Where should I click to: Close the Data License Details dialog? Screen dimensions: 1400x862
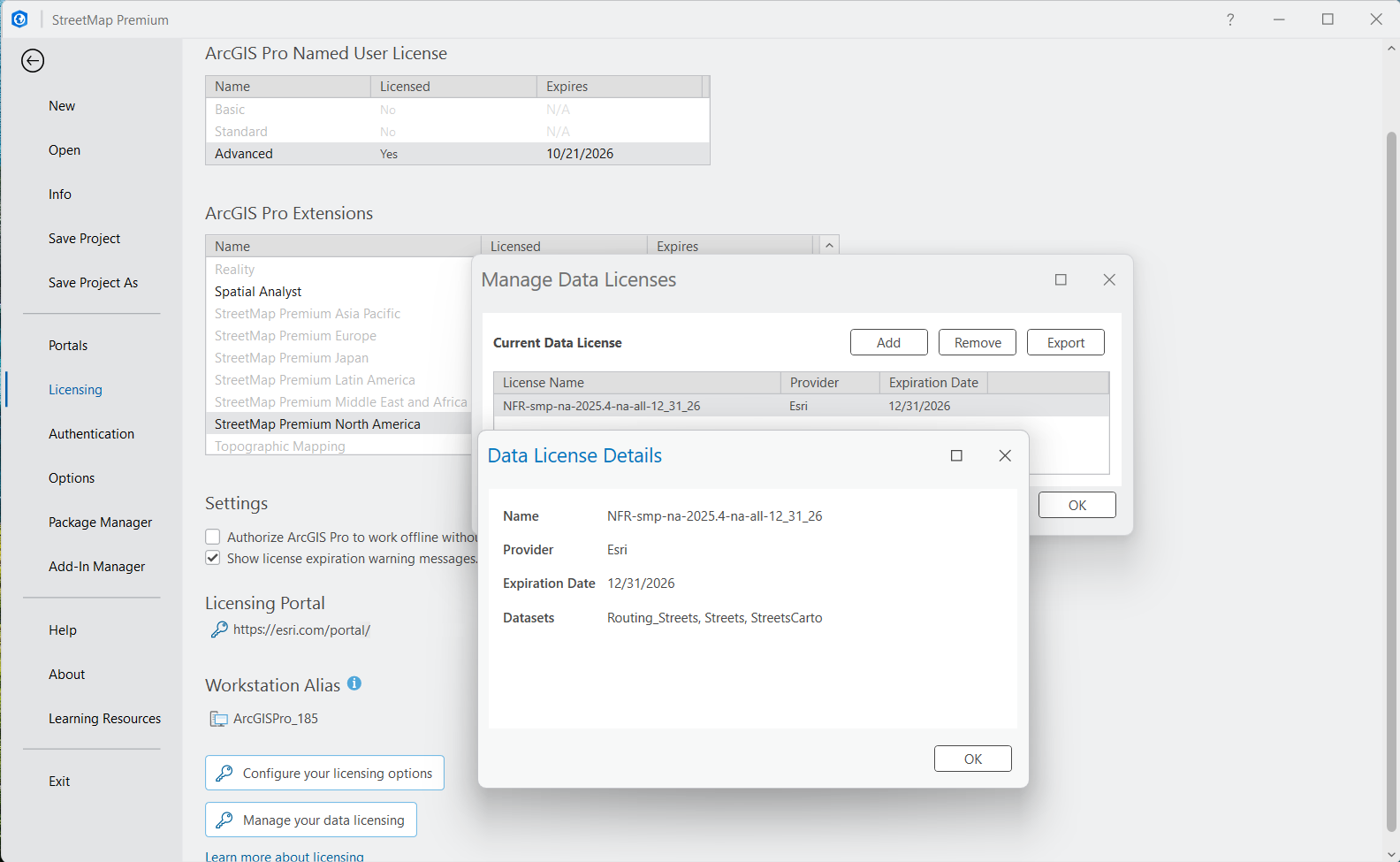(1005, 455)
